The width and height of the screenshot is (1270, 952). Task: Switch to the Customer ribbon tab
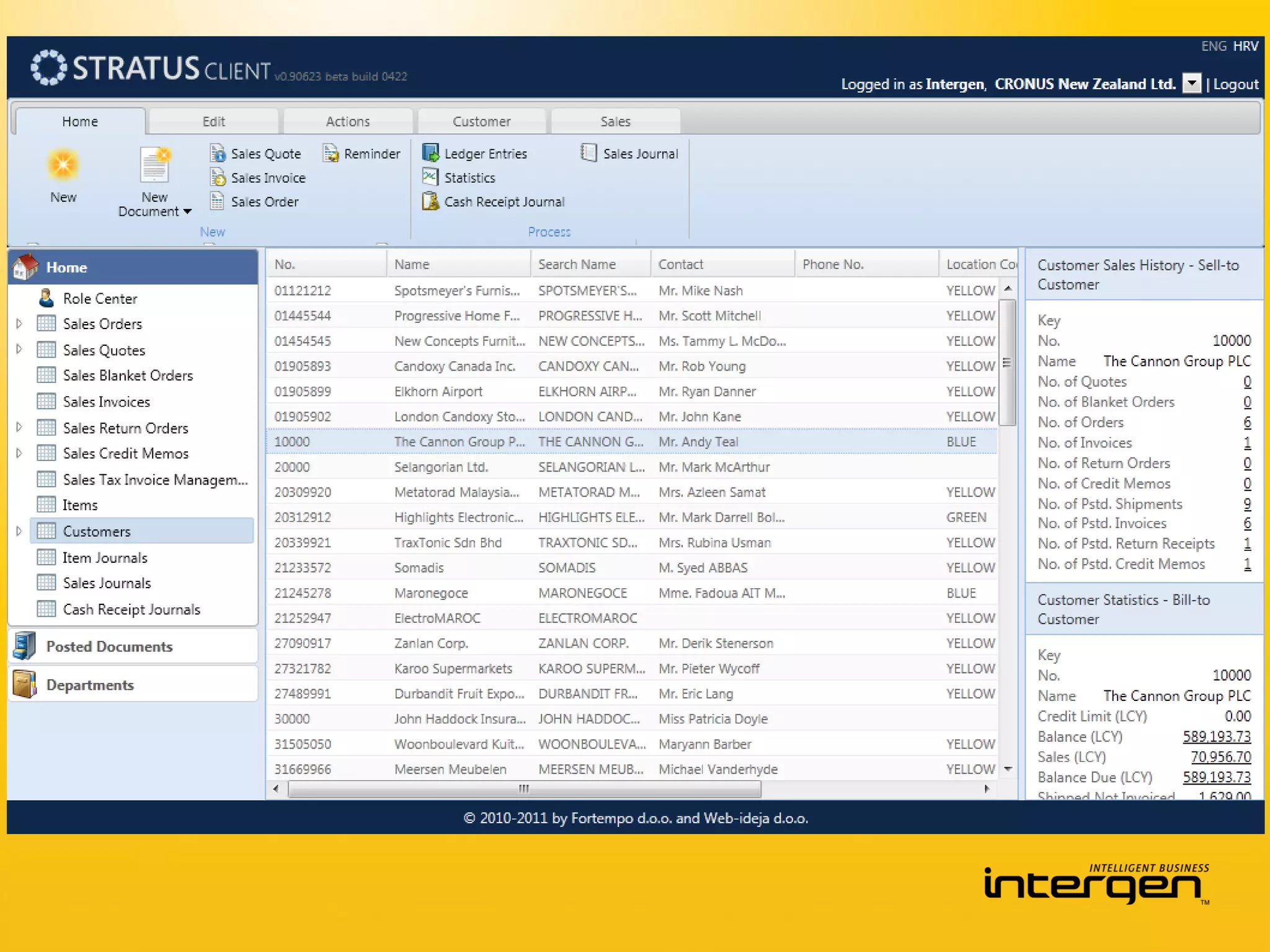tap(482, 121)
